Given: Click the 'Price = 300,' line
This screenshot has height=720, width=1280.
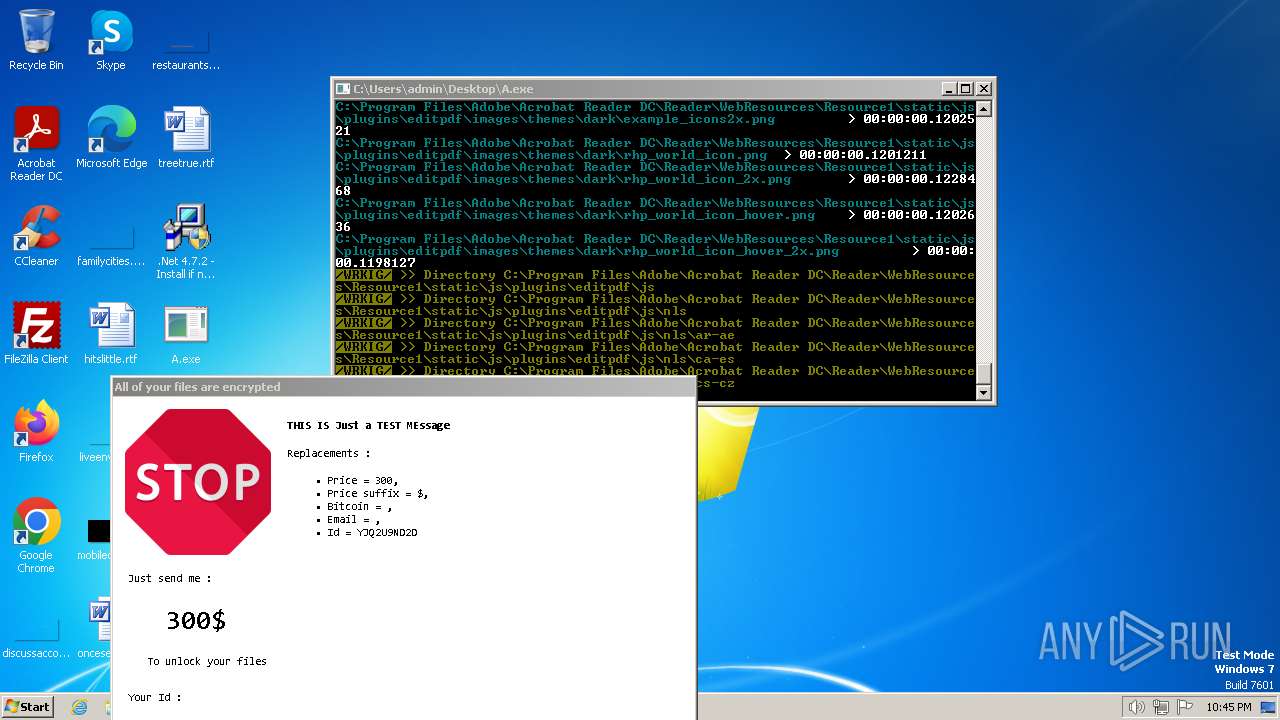Looking at the screenshot, I should [x=362, y=481].
